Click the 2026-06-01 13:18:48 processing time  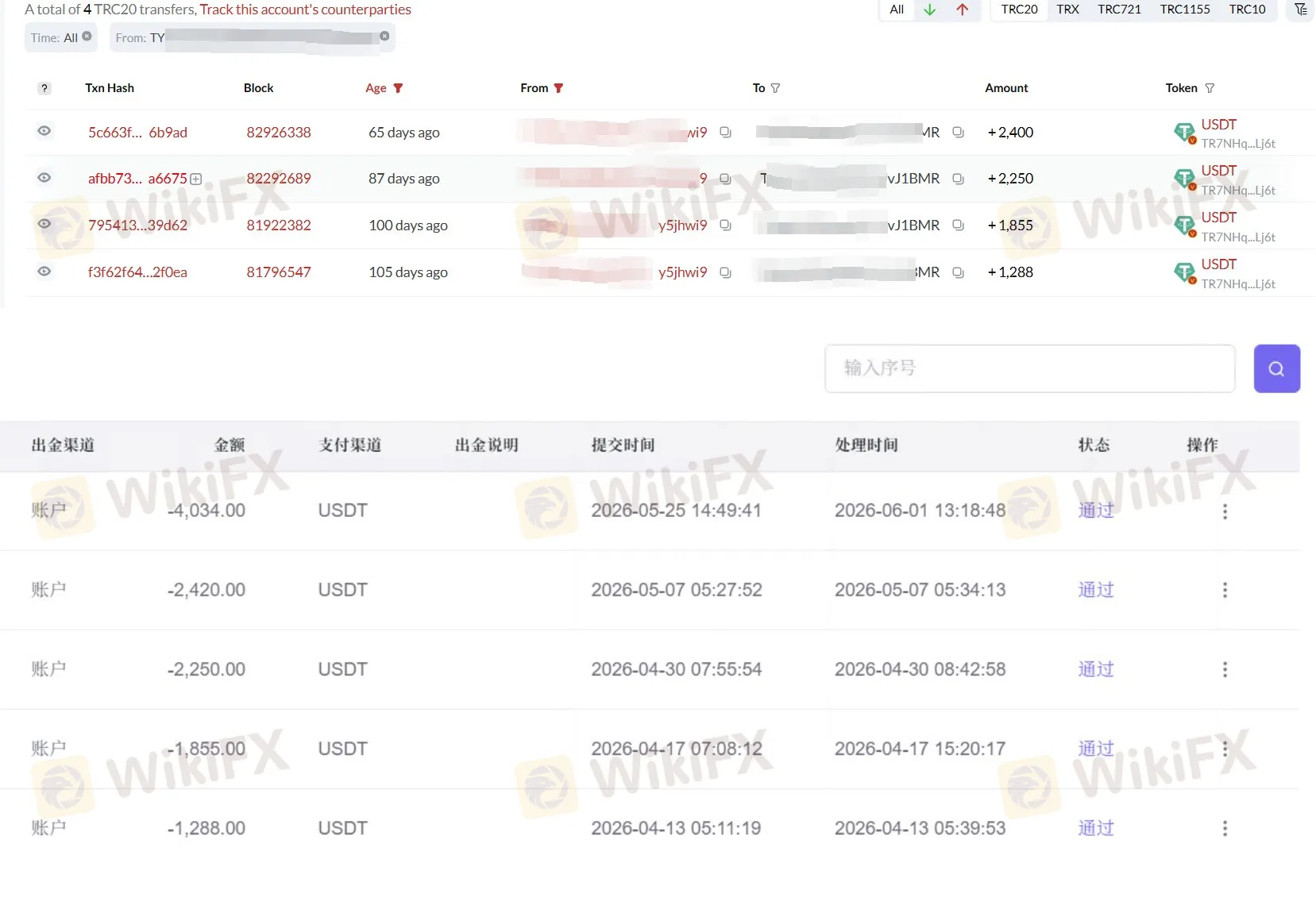[x=920, y=511]
